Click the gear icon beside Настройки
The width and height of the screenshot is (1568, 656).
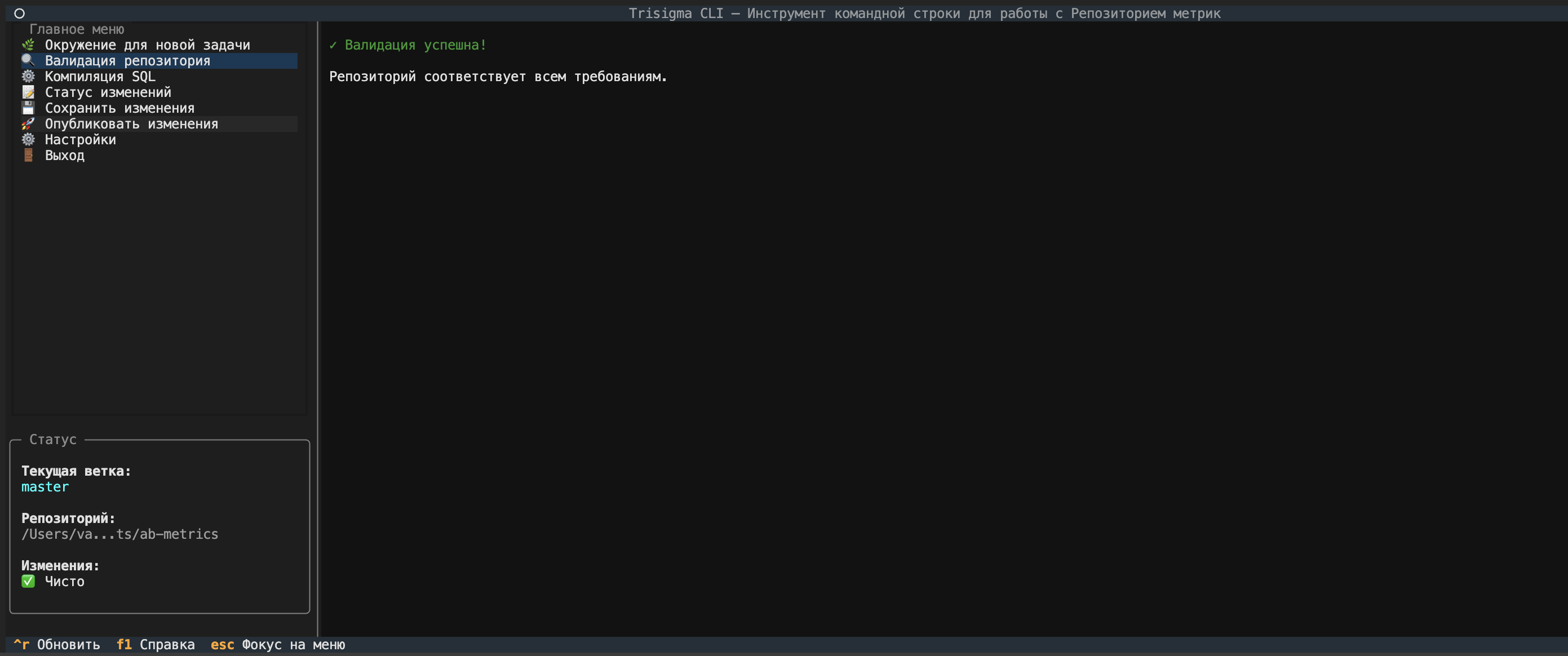click(28, 140)
